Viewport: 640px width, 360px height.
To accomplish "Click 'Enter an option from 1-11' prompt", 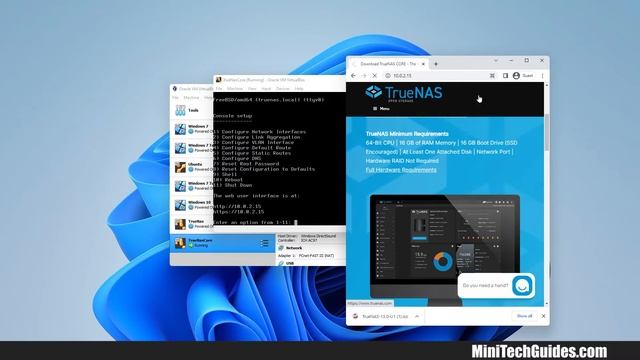I will 252,222.
